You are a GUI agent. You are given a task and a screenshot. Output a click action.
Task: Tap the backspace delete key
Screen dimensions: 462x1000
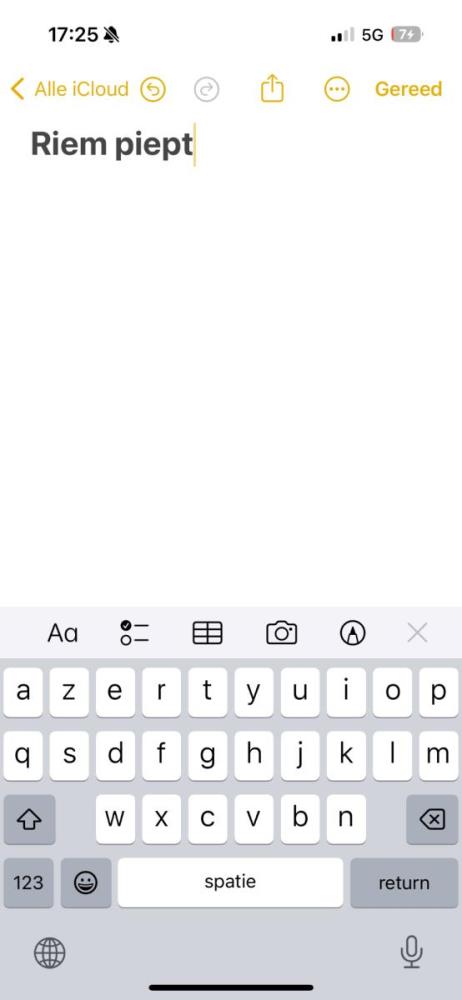(x=432, y=820)
